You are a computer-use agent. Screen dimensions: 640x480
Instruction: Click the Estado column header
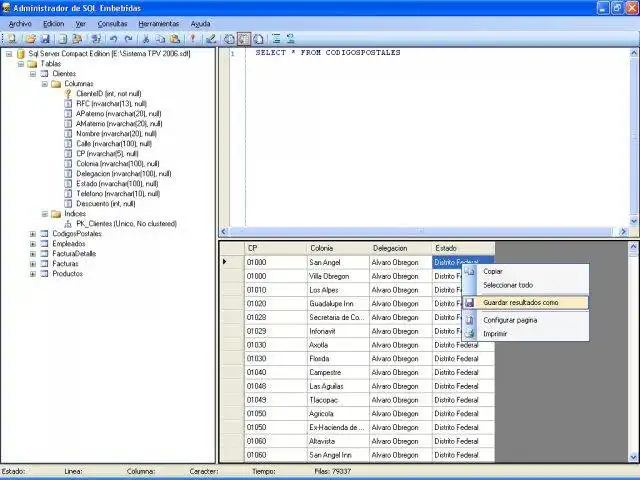pyautogui.click(x=463, y=248)
